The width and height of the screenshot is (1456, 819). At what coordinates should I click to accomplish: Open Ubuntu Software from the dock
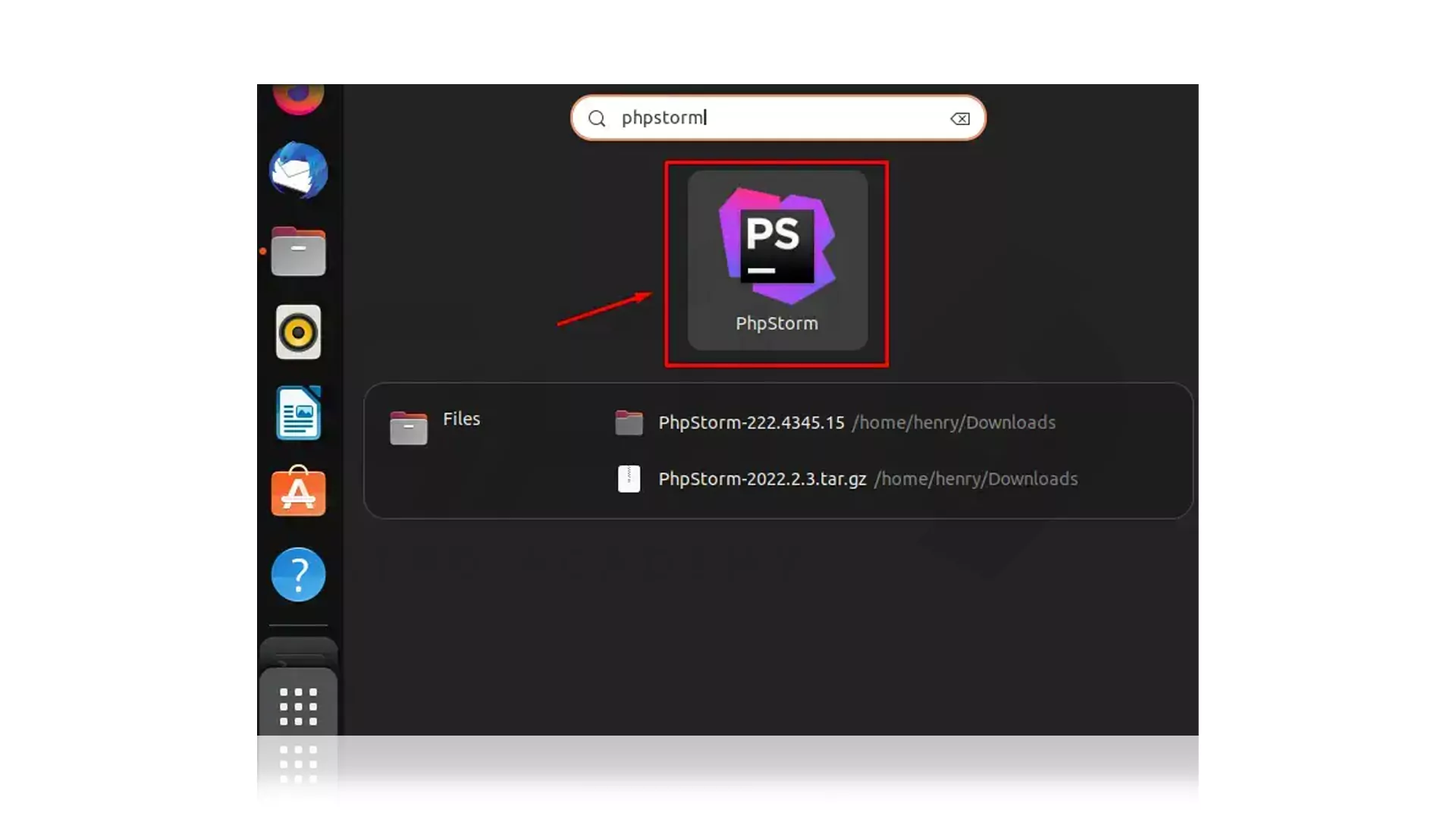pyautogui.click(x=299, y=491)
